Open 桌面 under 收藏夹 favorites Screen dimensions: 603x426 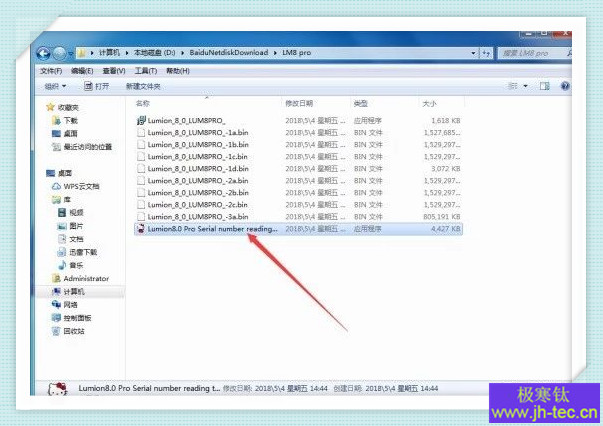click(70, 133)
